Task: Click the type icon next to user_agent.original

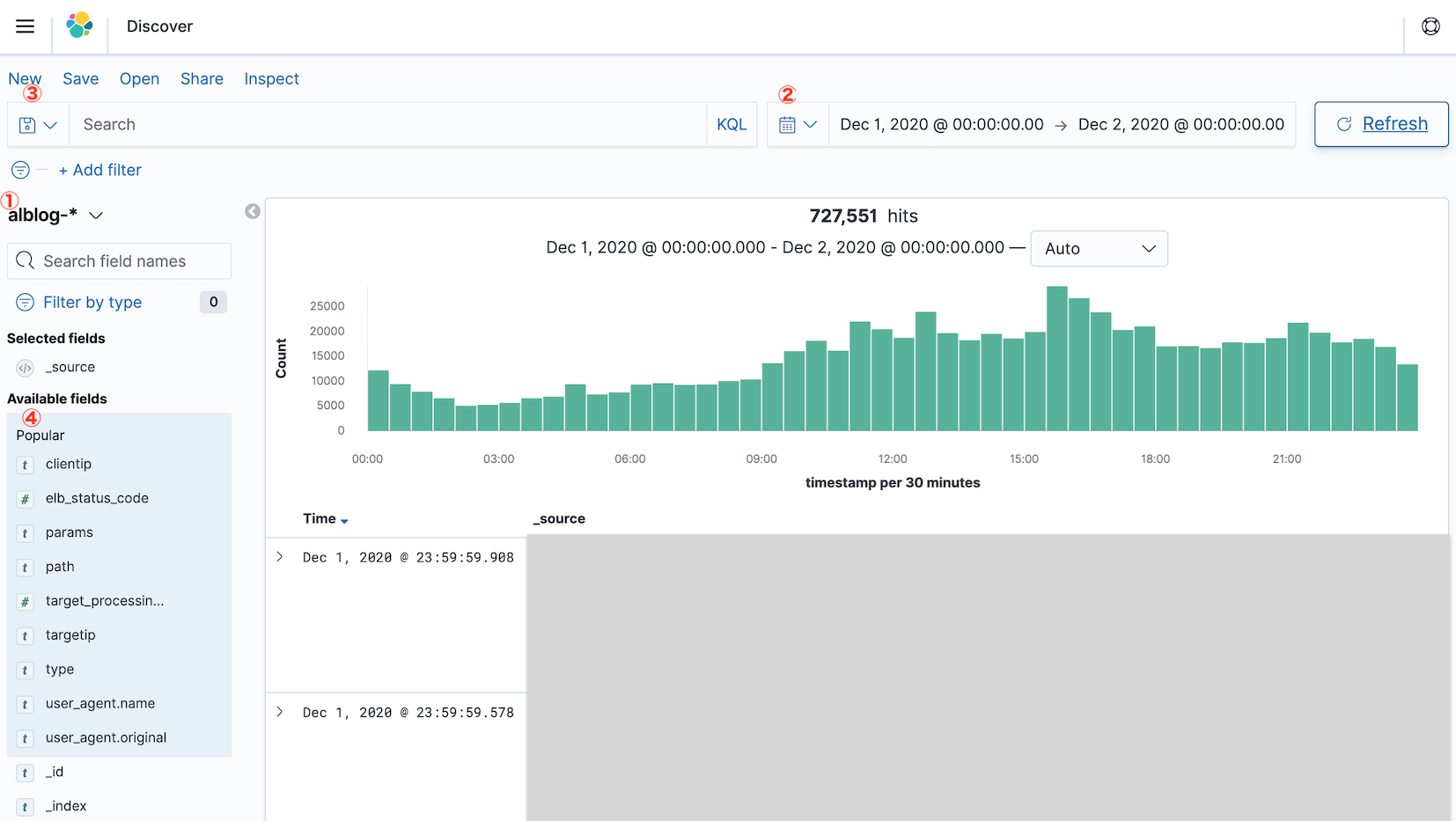Action: coord(25,738)
